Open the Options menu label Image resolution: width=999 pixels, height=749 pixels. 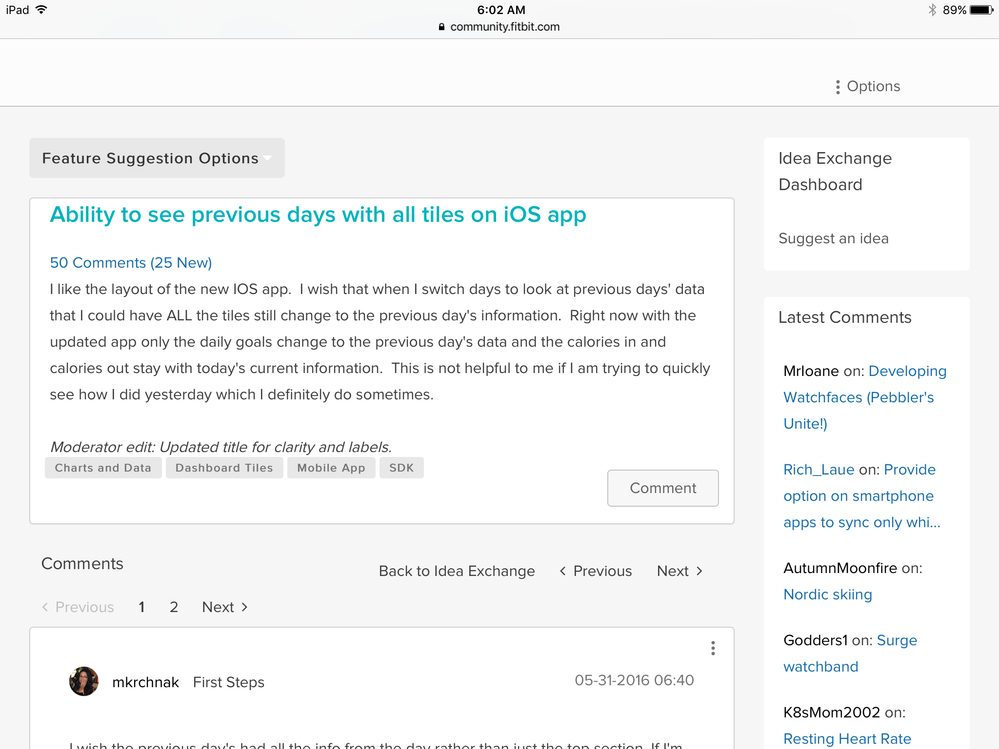tap(873, 87)
